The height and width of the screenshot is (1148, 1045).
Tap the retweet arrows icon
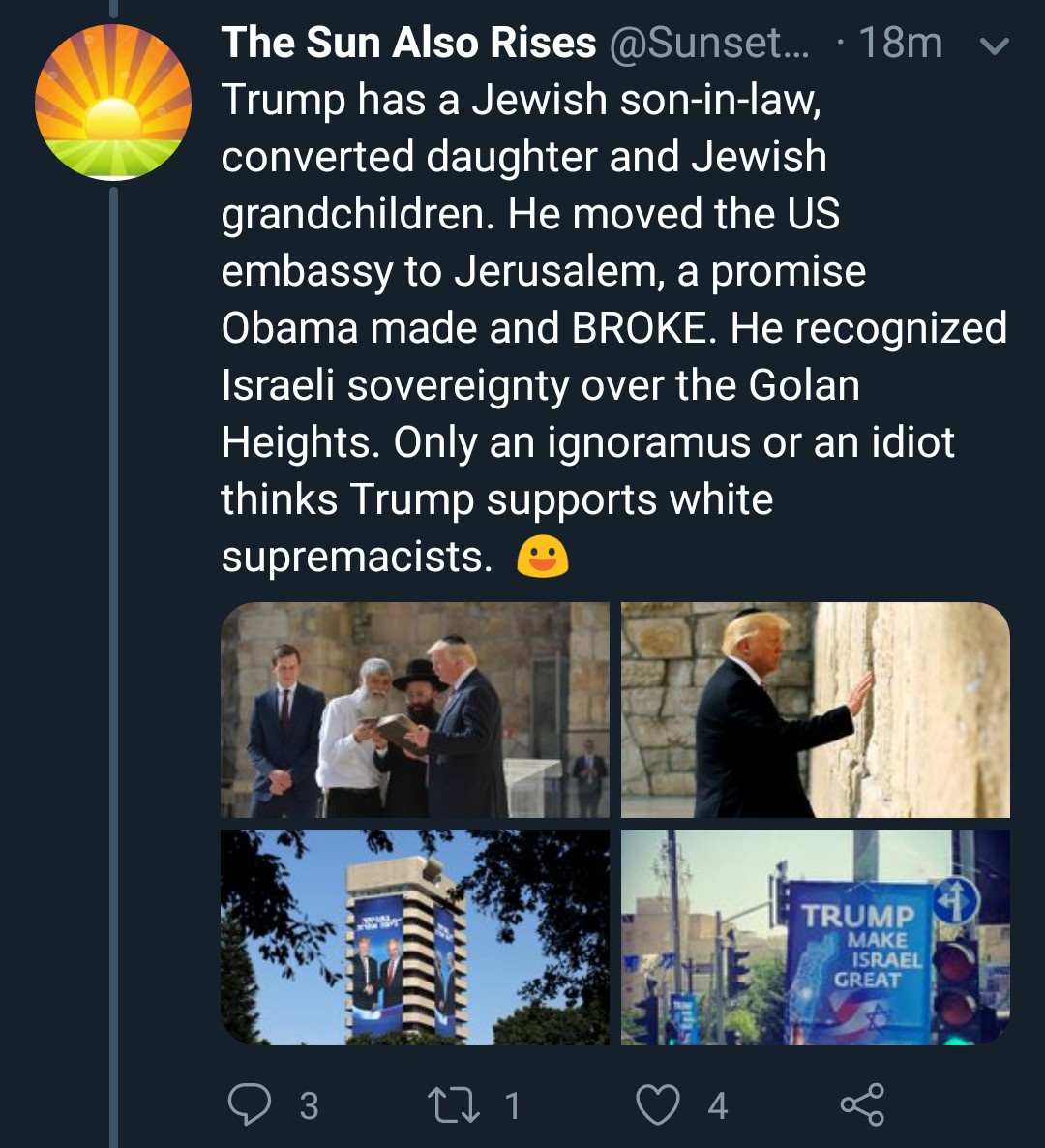click(x=455, y=1104)
